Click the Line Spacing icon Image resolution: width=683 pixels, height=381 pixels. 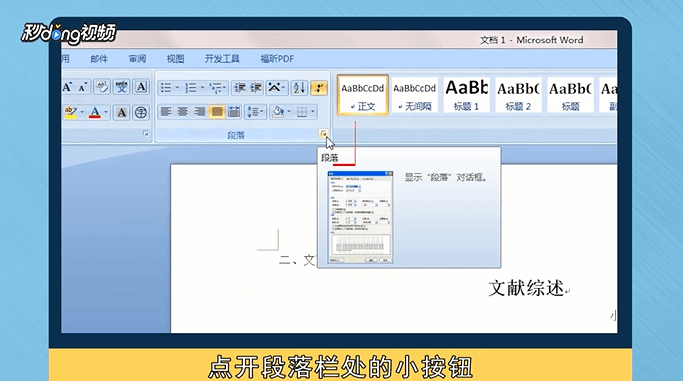(x=253, y=112)
